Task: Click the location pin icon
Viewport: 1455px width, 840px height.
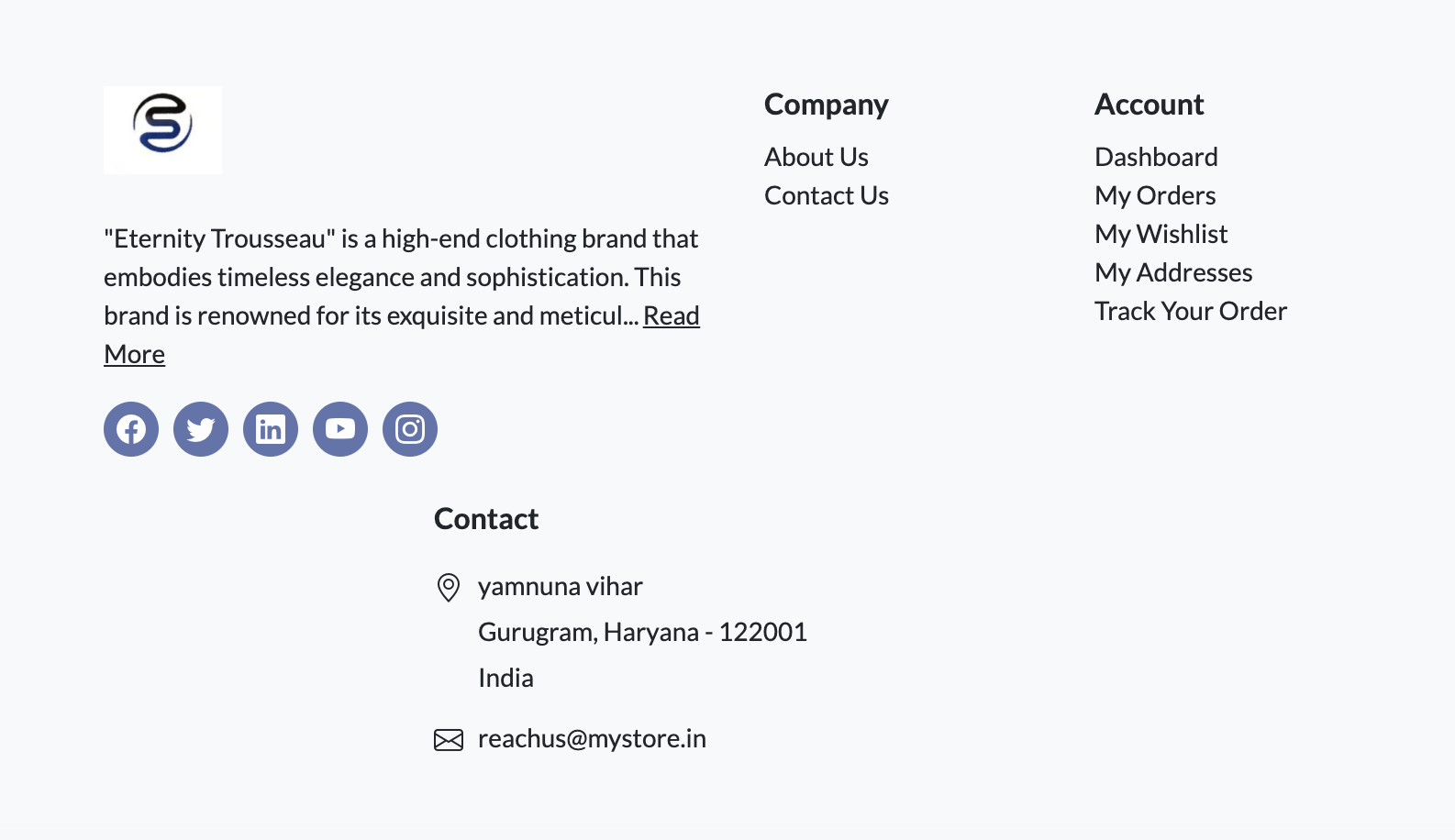Action: point(449,587)
